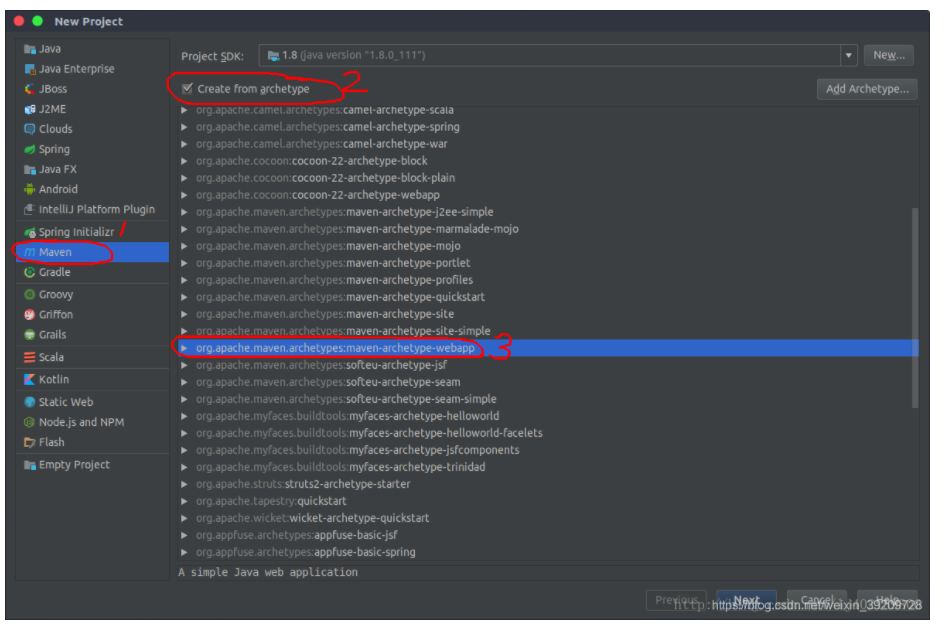Select Static Web project type label
The image size is (945, 640).
coord(66,403)
